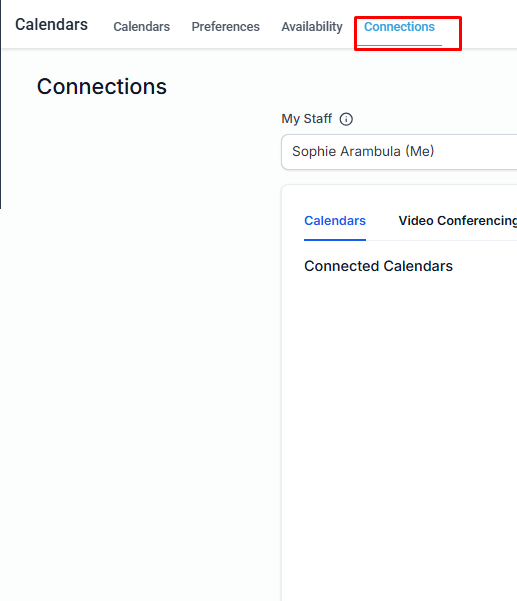The image size is (517, 601).
Task: Click the bold Calendars title at top left
Action: 51,25
